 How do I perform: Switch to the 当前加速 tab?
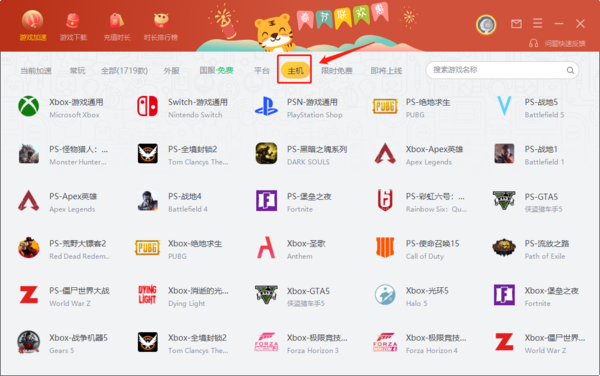36,71
